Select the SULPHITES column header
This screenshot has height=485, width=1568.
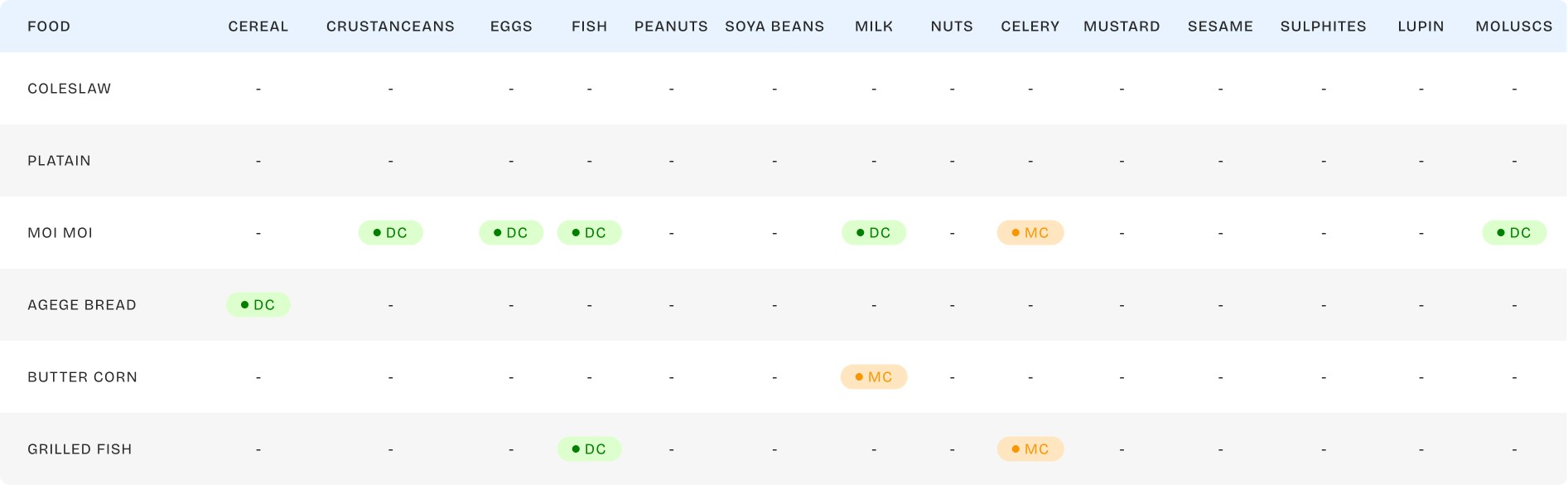1323,27
